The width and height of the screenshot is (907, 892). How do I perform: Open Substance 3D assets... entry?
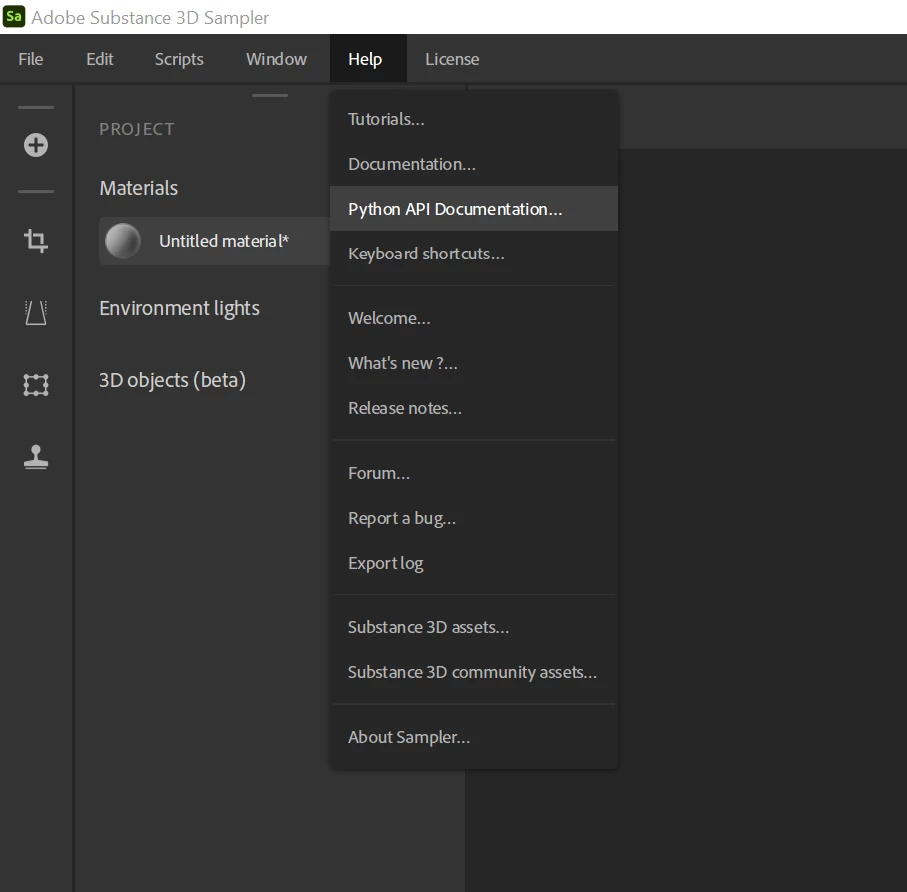[x=474, y=627]
